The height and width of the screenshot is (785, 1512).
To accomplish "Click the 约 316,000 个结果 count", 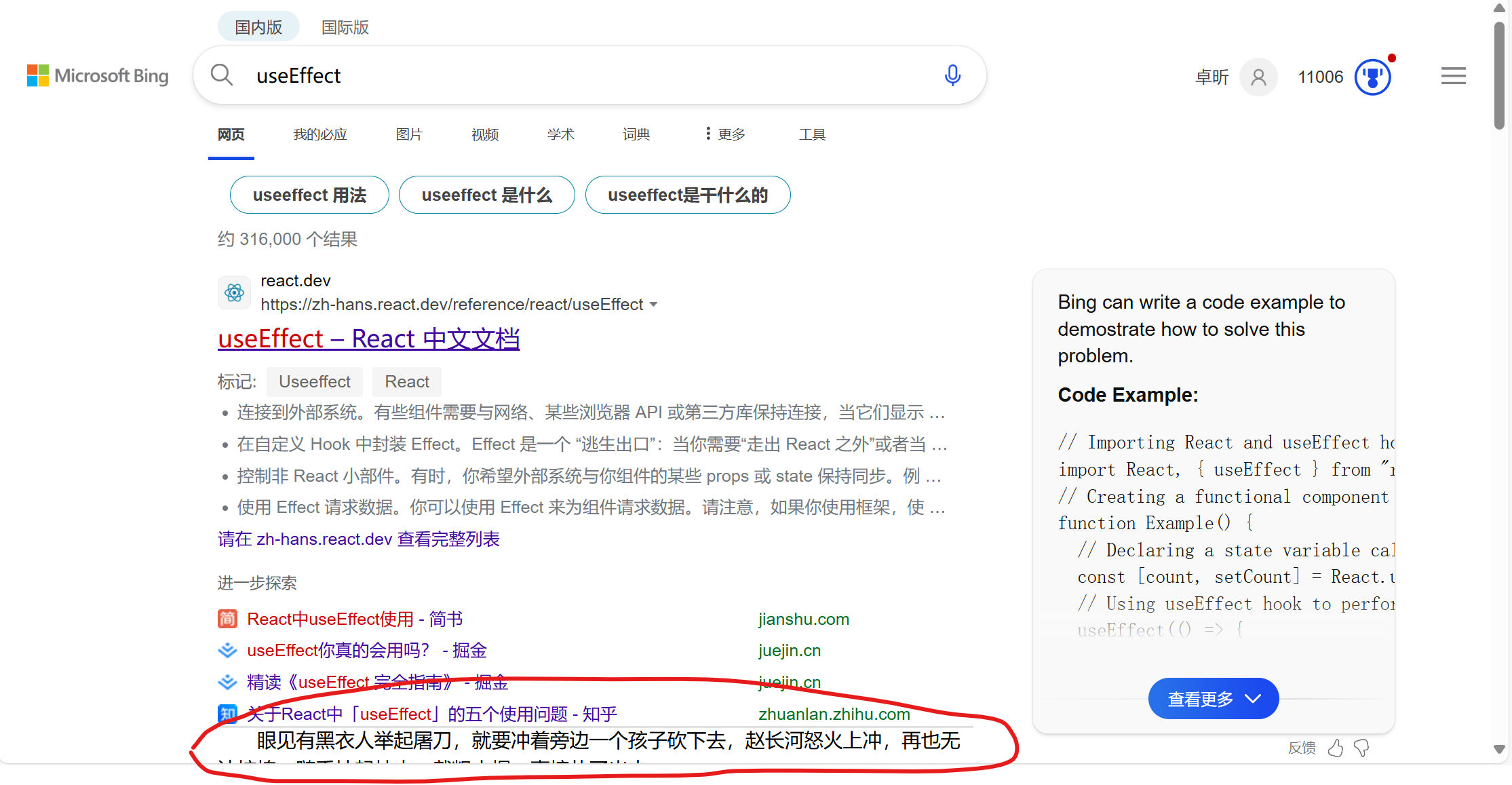I will (x=288, y=239).
